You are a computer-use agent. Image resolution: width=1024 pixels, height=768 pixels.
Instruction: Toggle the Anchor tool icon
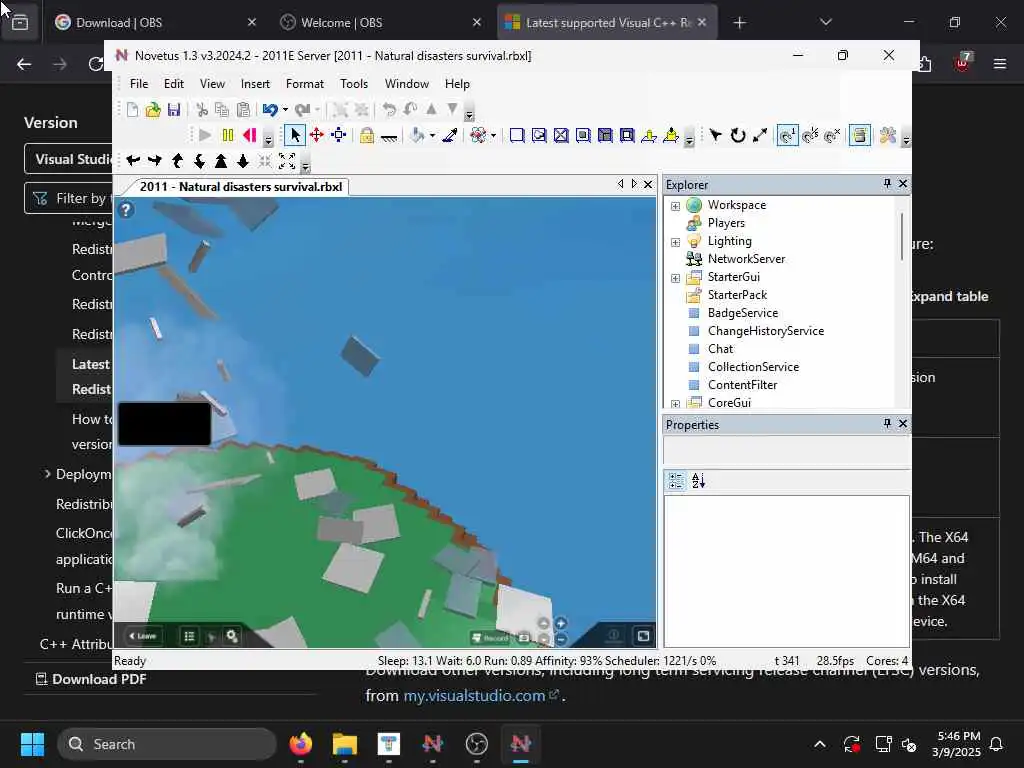point(389,136)
